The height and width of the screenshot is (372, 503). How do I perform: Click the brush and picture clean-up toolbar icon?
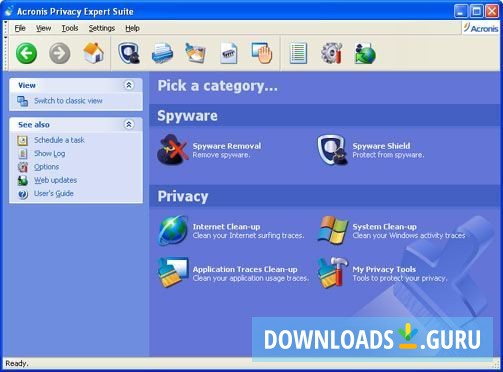[x=195, y=53]
